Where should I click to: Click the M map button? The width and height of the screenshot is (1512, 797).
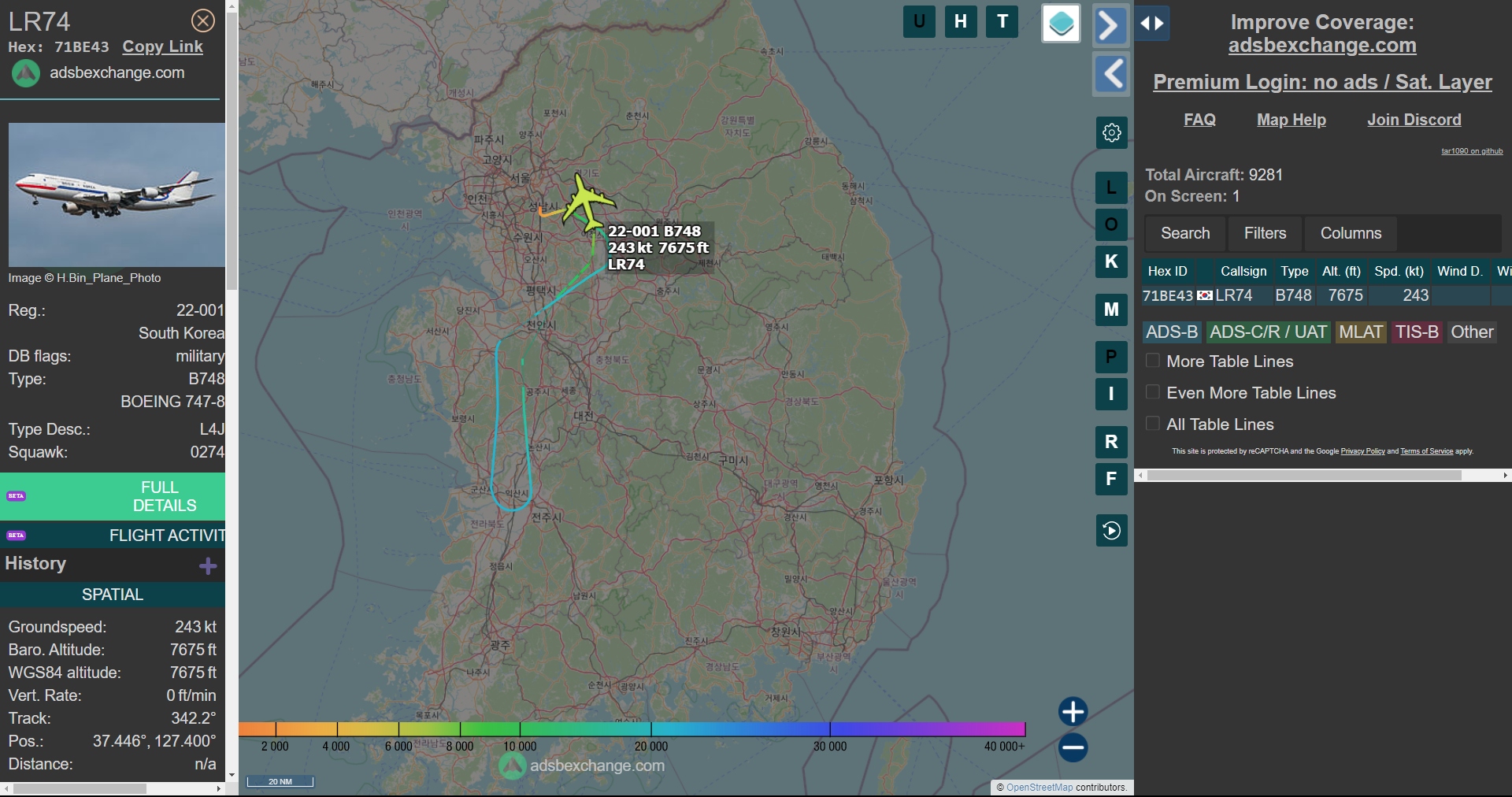tap(1111, 310)
